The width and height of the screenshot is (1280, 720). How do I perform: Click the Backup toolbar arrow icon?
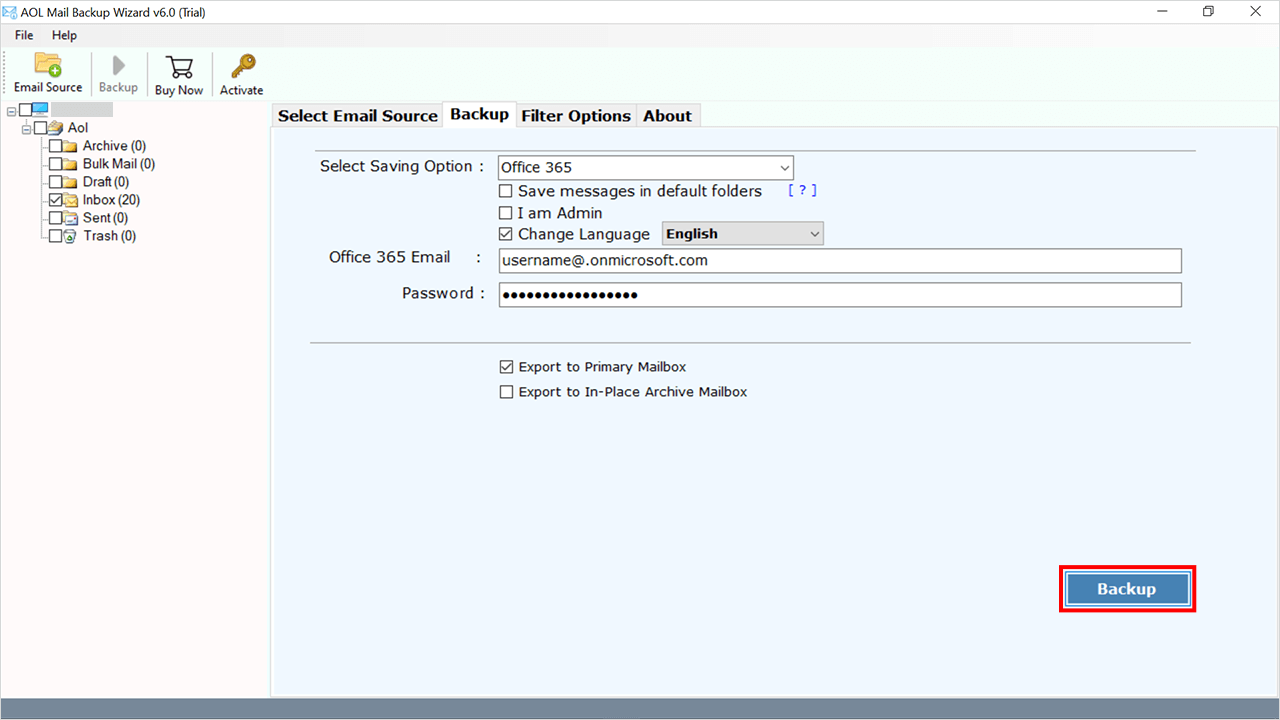pyautogui.click(x=118, y=66)
